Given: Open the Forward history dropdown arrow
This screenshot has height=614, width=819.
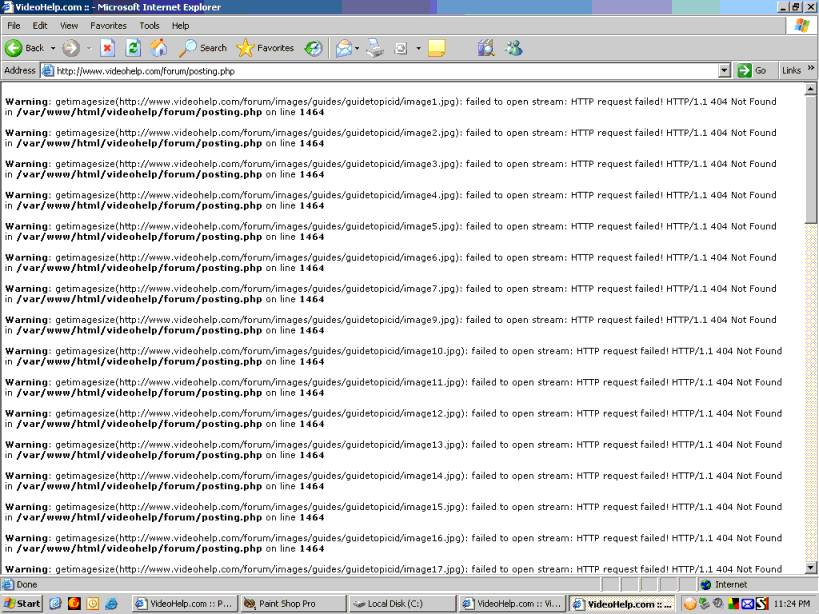Looking at the screenshot, I should point(89,49).
